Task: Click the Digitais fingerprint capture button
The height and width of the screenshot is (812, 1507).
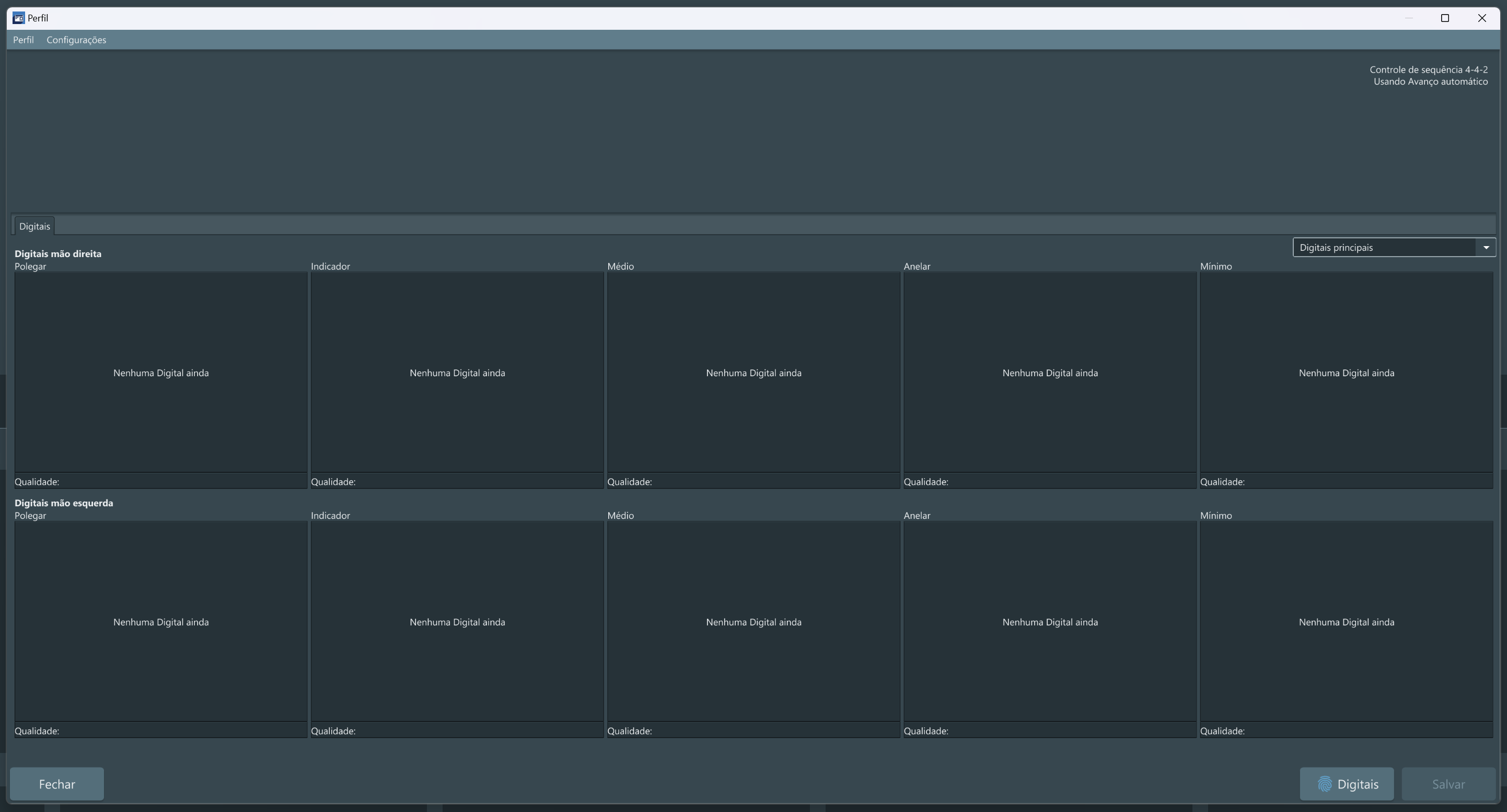Action: (1347, 784)
